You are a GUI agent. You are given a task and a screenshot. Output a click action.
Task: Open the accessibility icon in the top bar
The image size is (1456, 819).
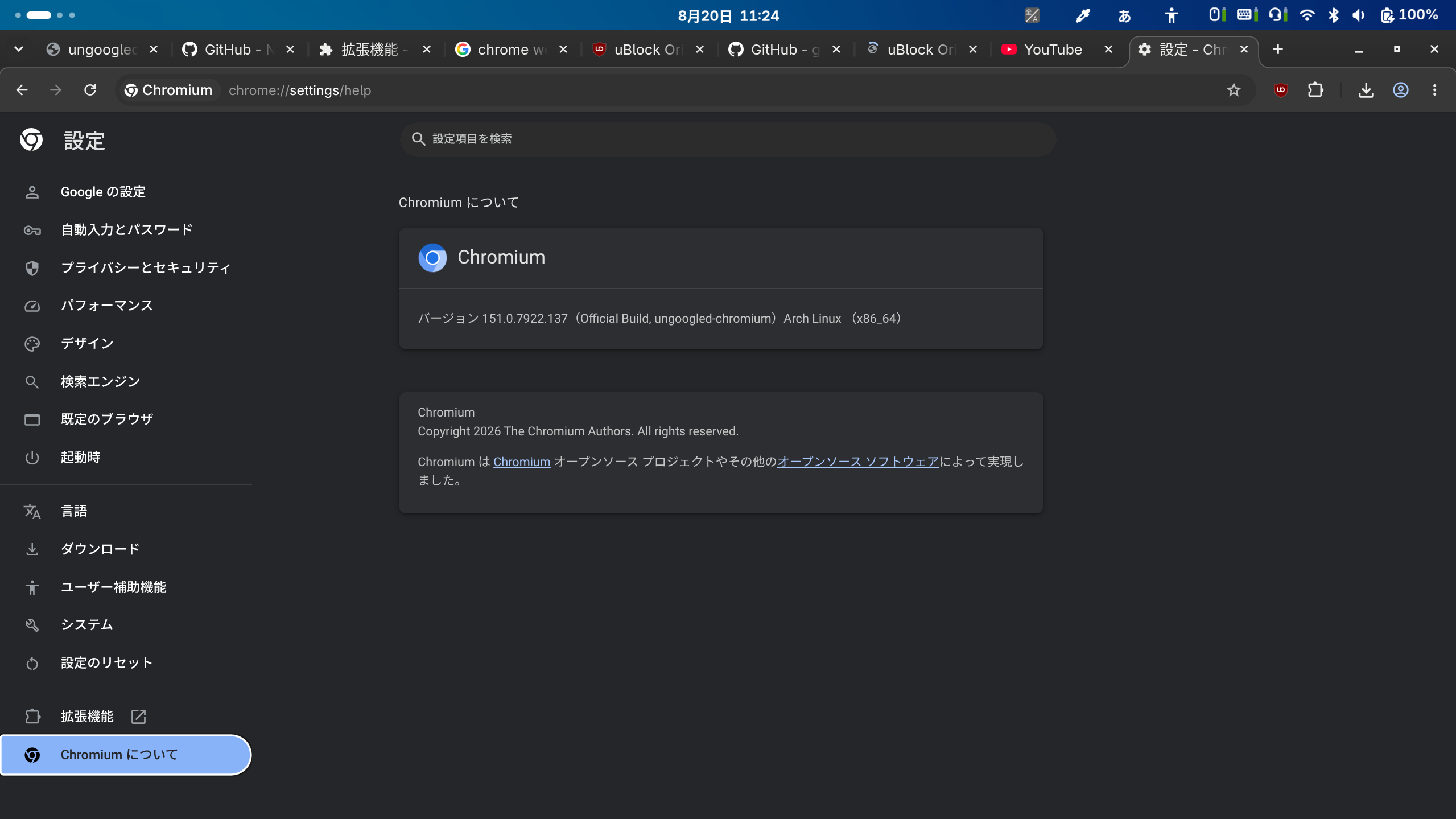(1171, 15)
